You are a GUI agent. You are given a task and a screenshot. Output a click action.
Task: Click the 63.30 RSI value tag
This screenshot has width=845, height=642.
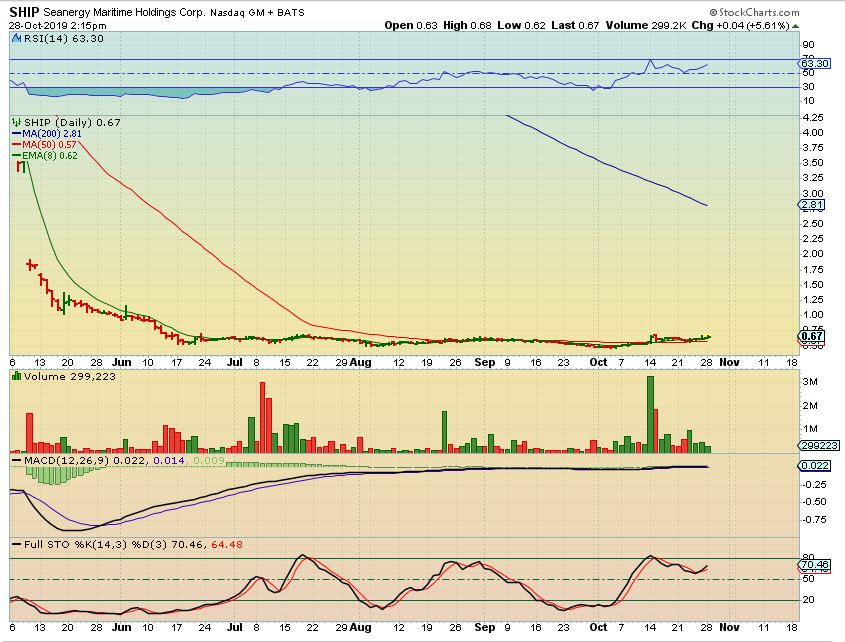814,64
